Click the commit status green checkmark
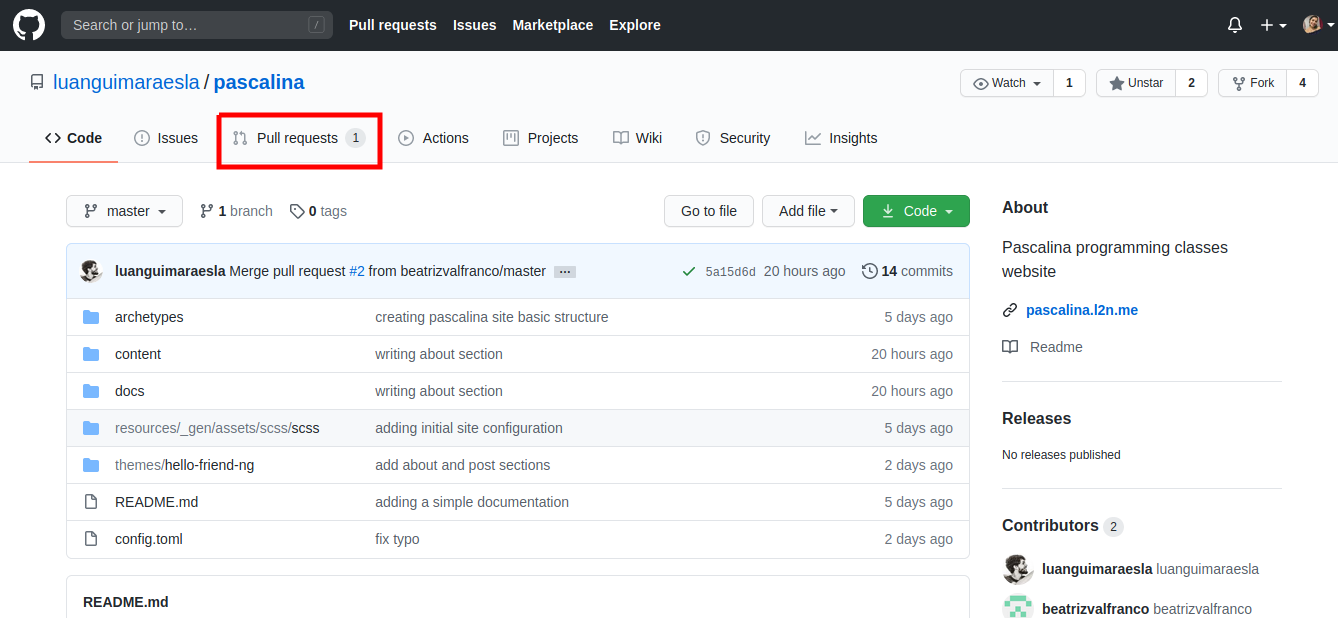 point(688,271)
